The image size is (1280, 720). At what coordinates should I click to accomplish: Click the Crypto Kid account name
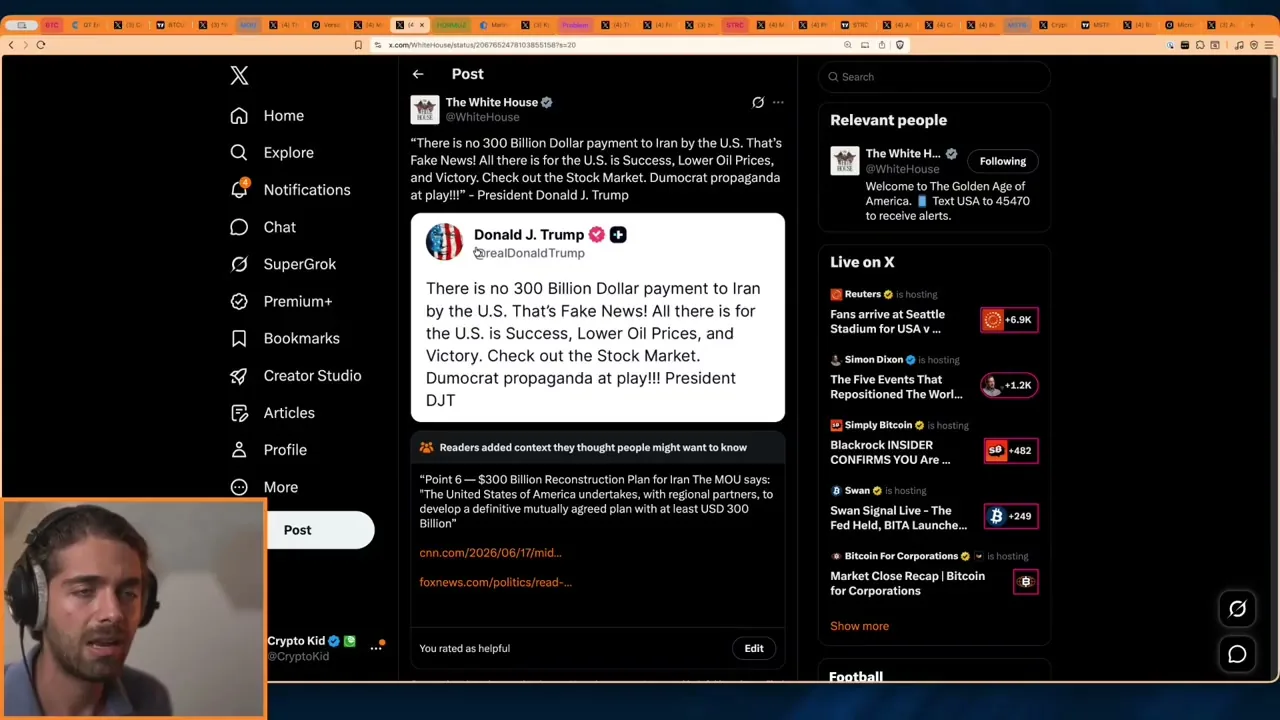[x=296, y=641]
